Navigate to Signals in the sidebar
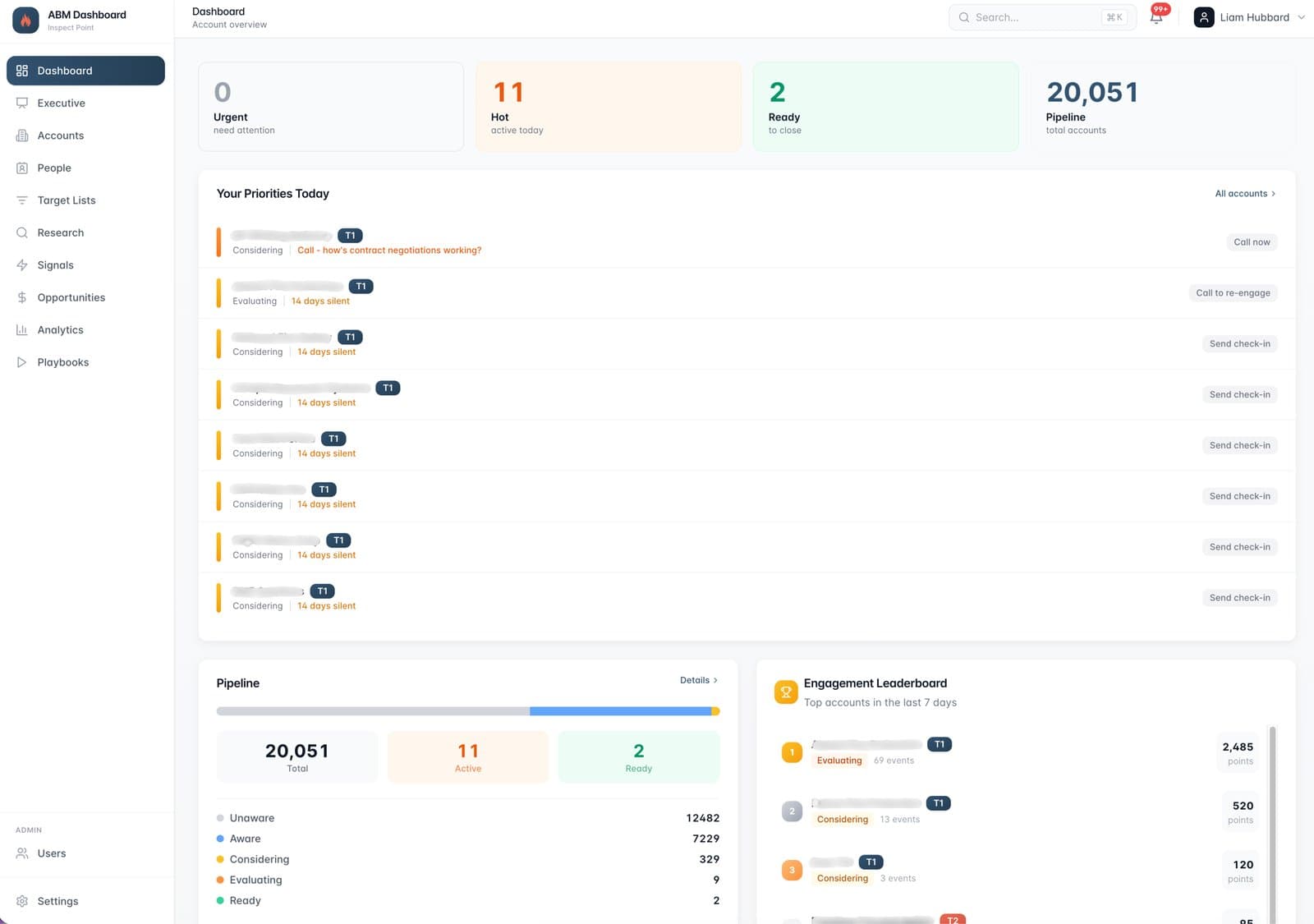The image size is (1314, 924). (85, 265)
